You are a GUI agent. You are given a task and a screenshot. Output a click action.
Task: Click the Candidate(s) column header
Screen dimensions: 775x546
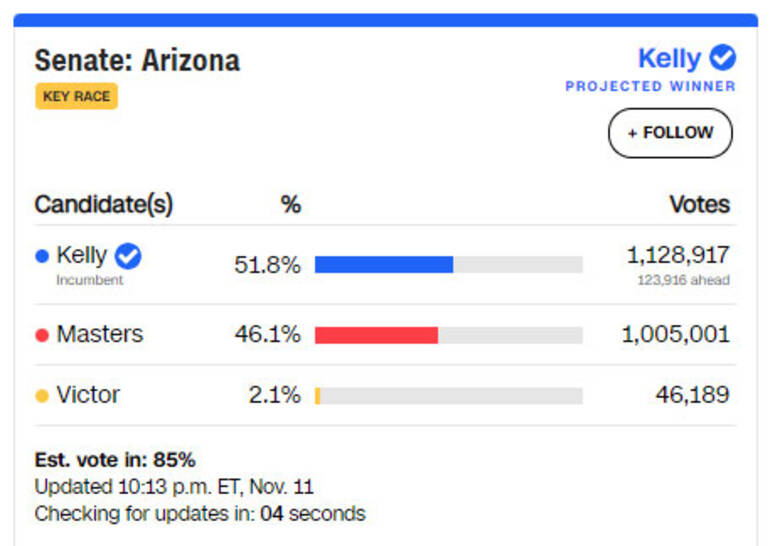(103, 205)
